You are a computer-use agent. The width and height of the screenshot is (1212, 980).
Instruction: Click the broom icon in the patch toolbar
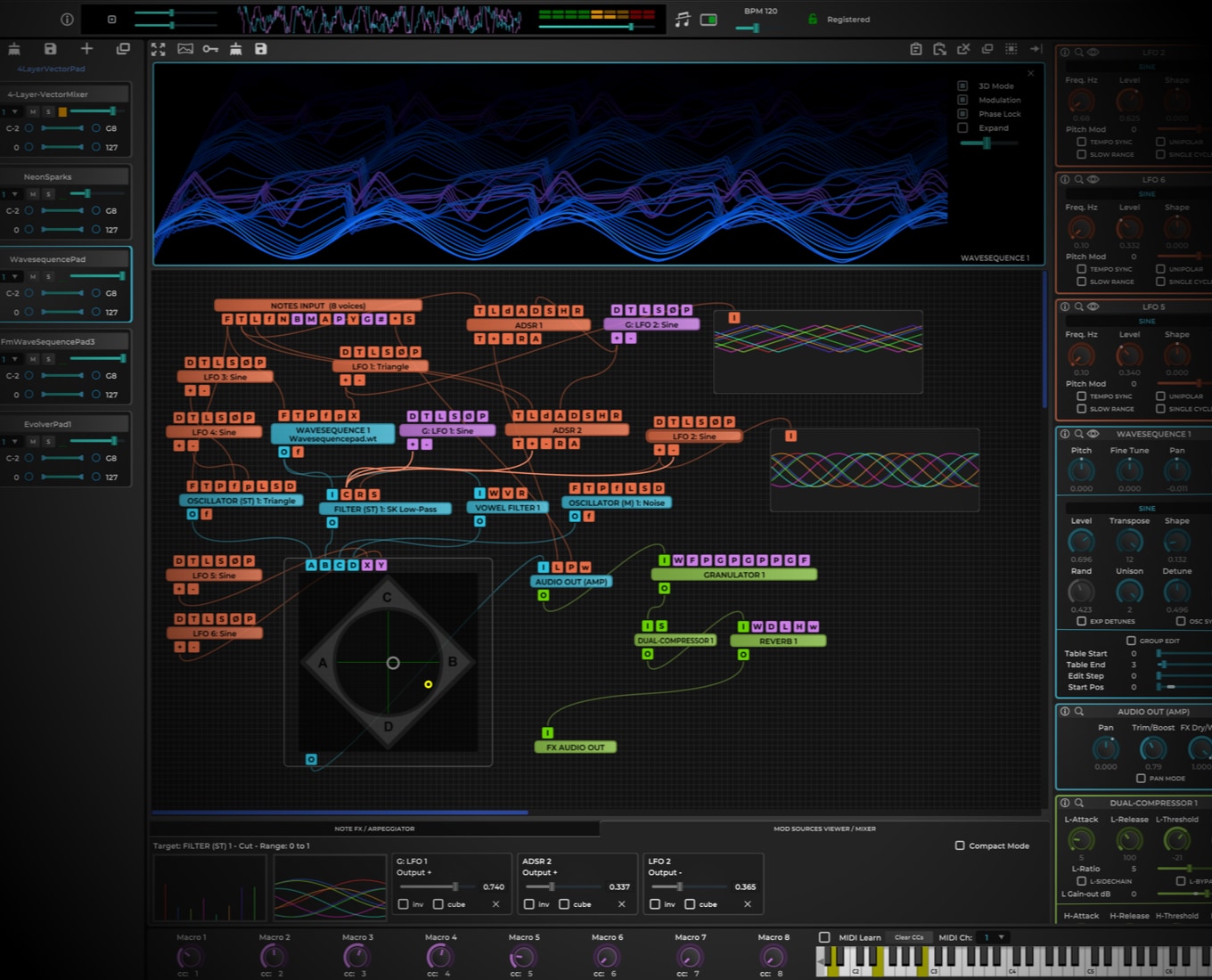tap(235, 49)
